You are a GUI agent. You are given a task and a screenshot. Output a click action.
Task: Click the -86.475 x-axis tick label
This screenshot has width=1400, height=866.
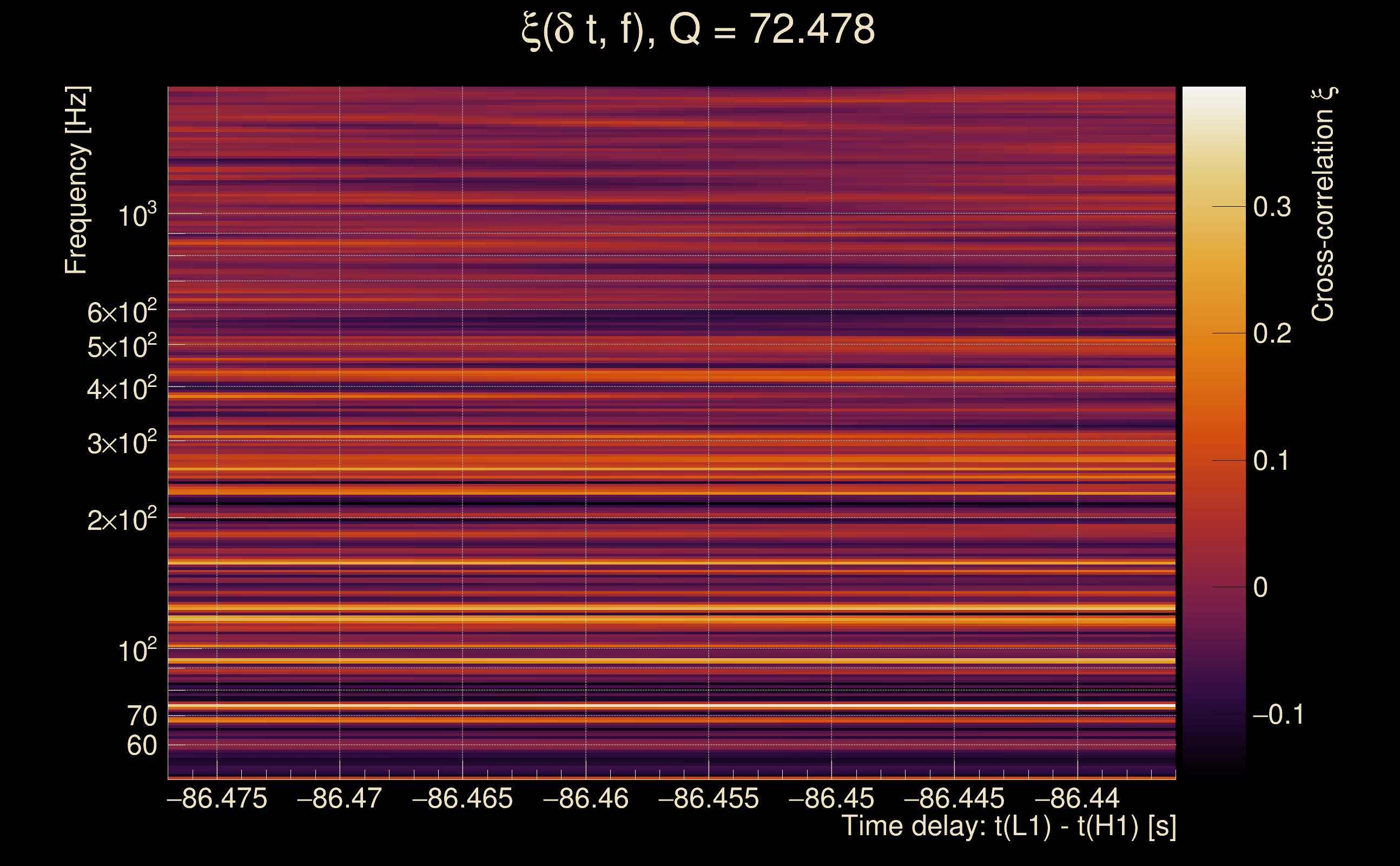217,798
